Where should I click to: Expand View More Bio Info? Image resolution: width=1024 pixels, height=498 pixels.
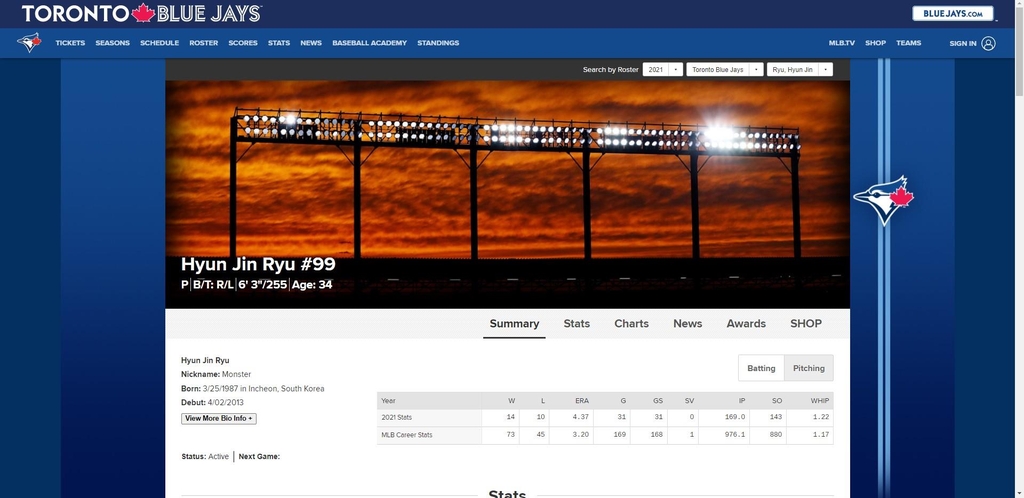point(218,418)
